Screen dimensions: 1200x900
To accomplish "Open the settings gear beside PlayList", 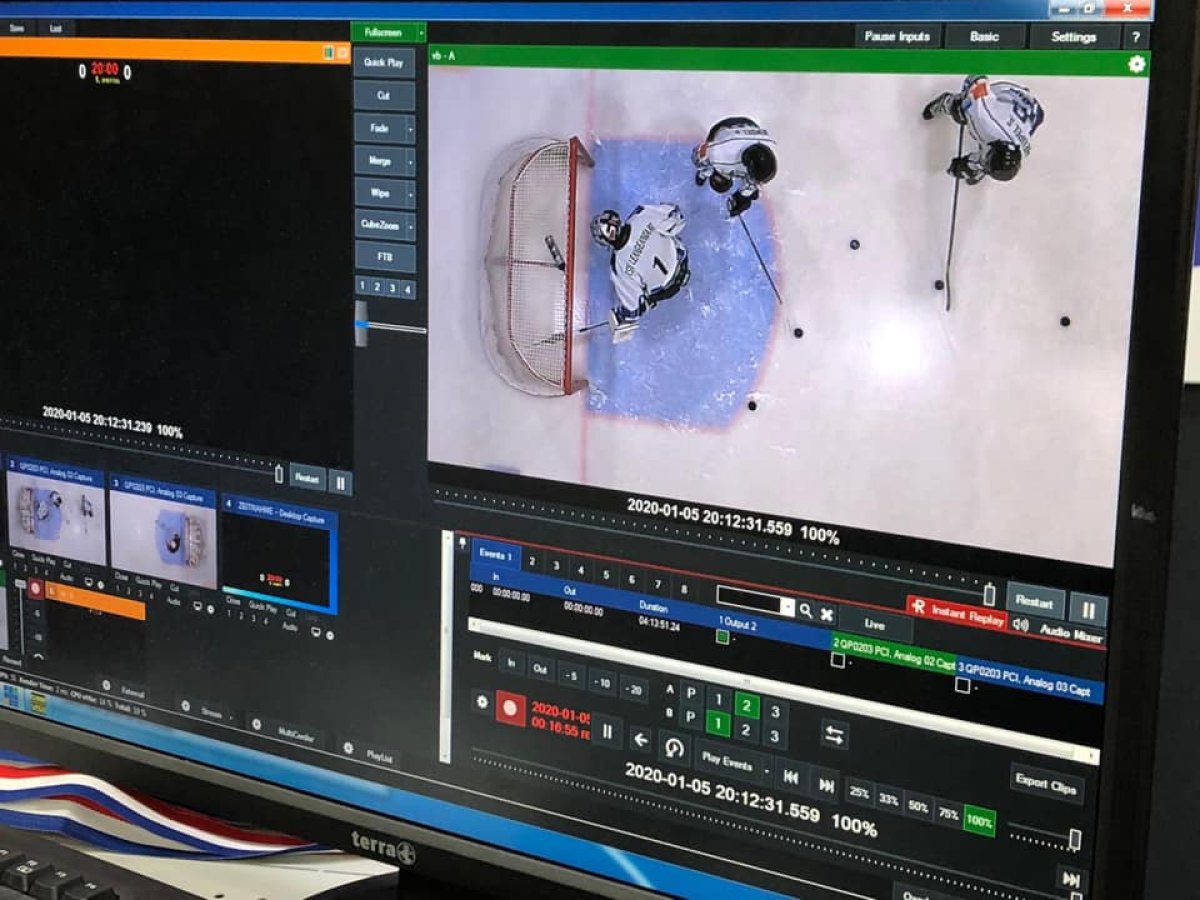I will point(348,747).
